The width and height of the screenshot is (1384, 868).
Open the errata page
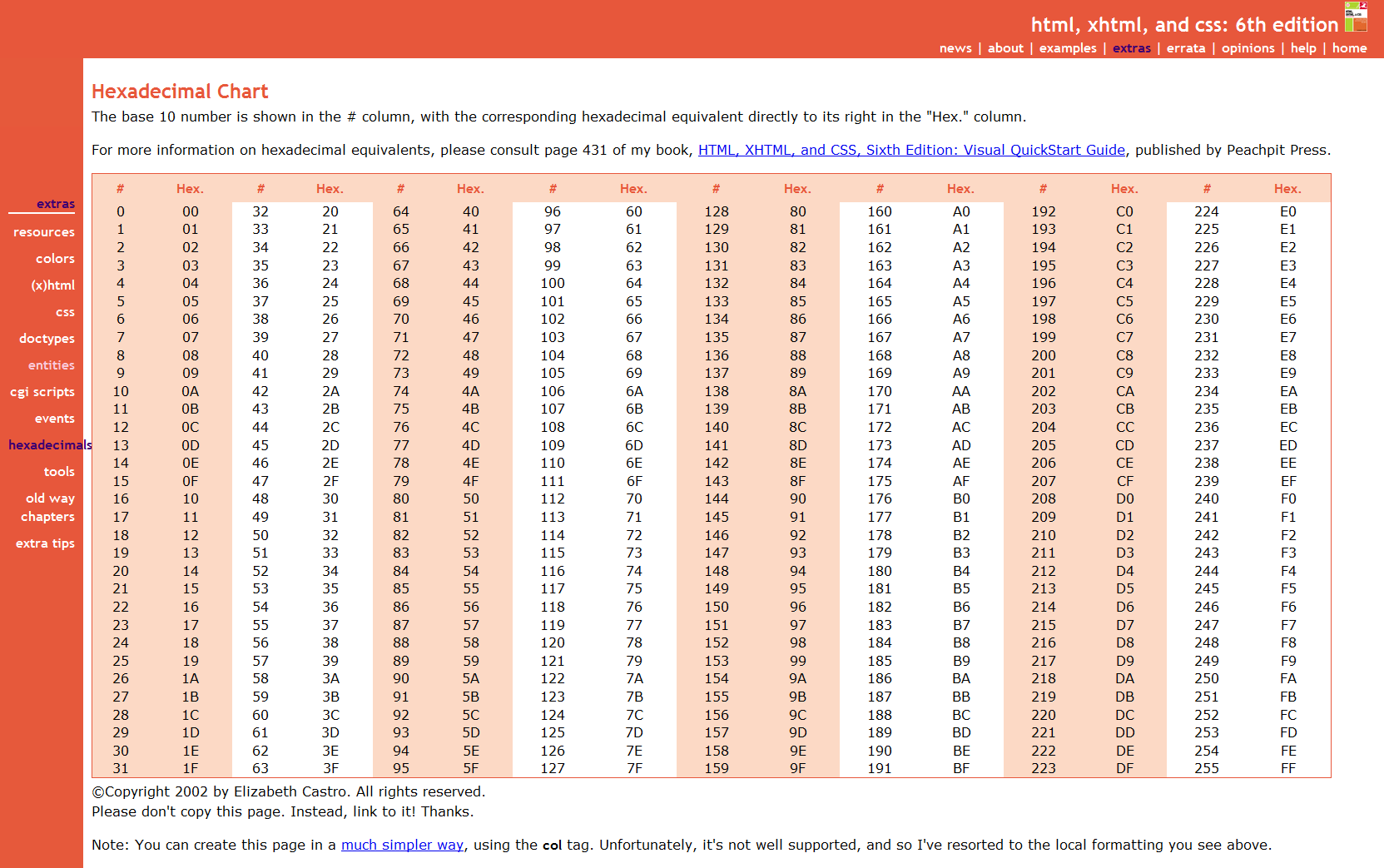[1186, 48]
